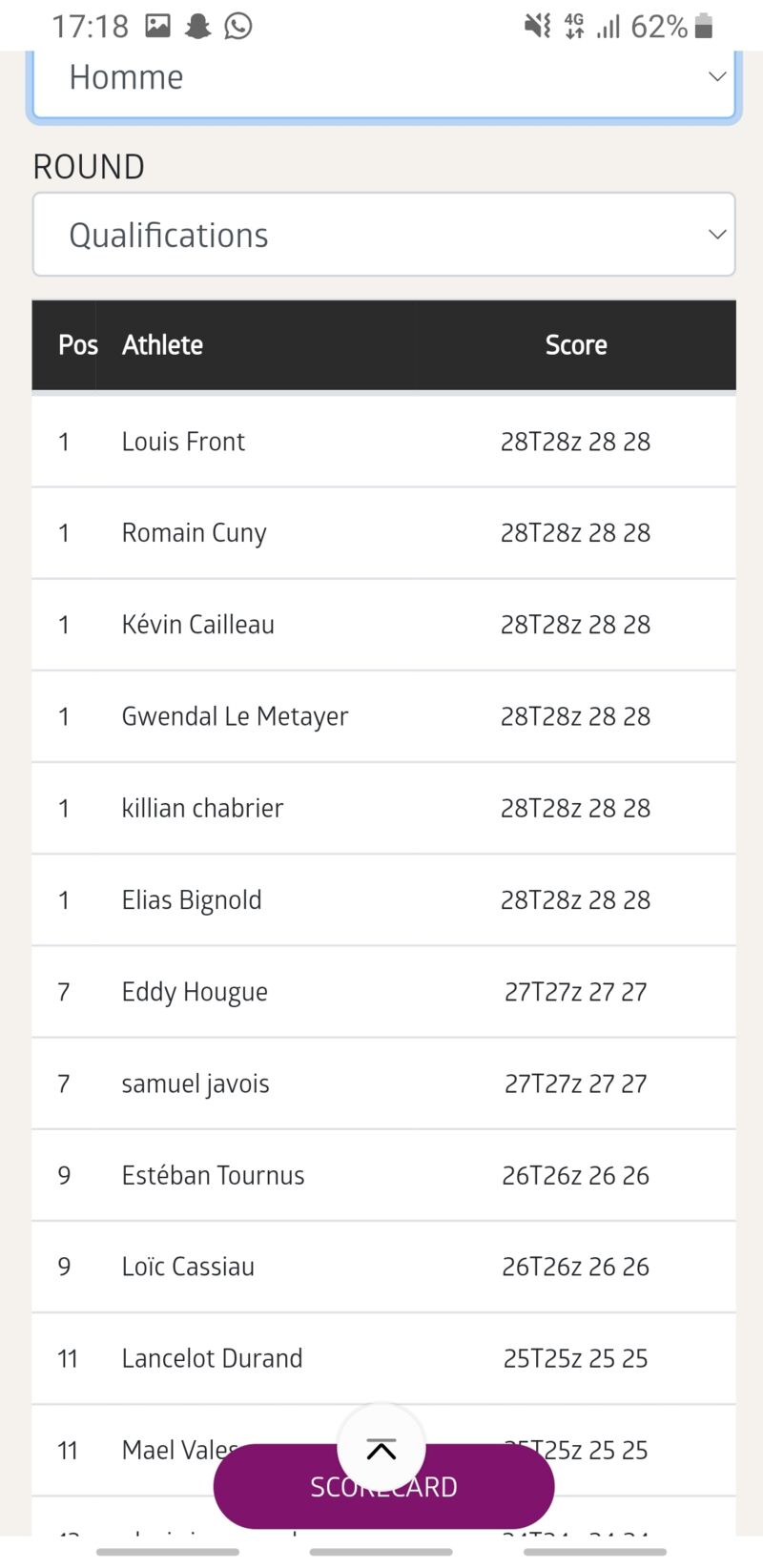Open the Qualifications round dropdown

[x=383, y=235]
